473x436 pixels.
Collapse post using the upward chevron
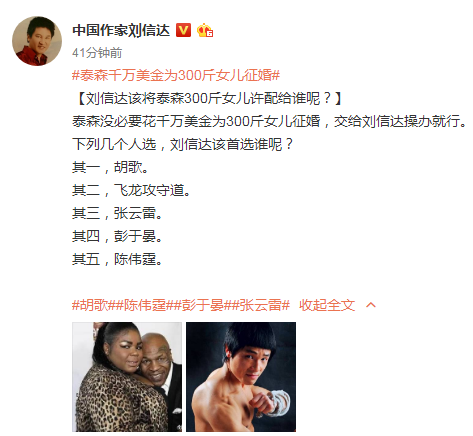click(x=371, y=305)
